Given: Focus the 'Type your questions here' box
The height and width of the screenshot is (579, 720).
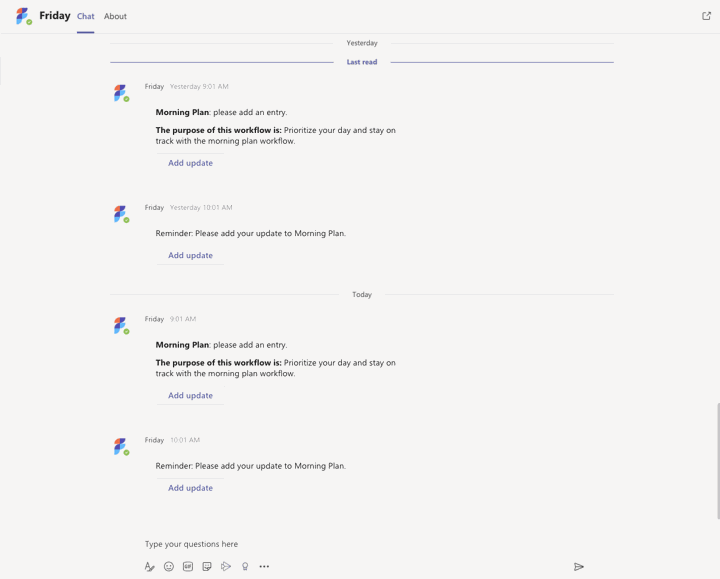Looking at the screenshot, I should point(363,544).
